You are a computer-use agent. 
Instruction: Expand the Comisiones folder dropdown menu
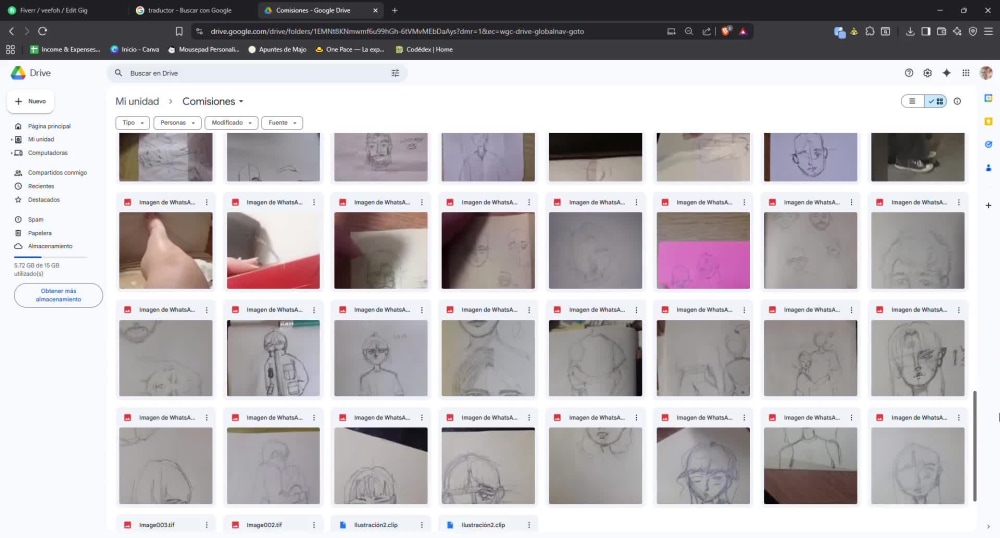click(x=241, y=101)
